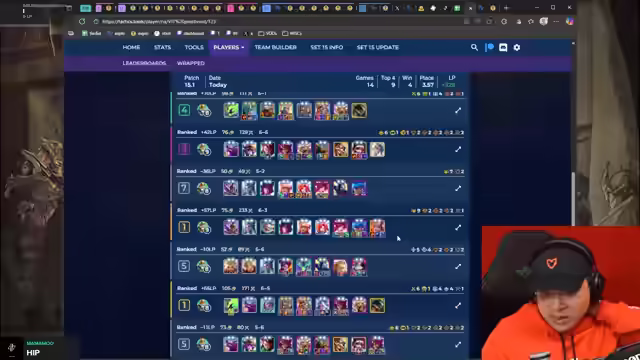
Task: Click the Patch '15.1' value
Action: click(189, 85)
